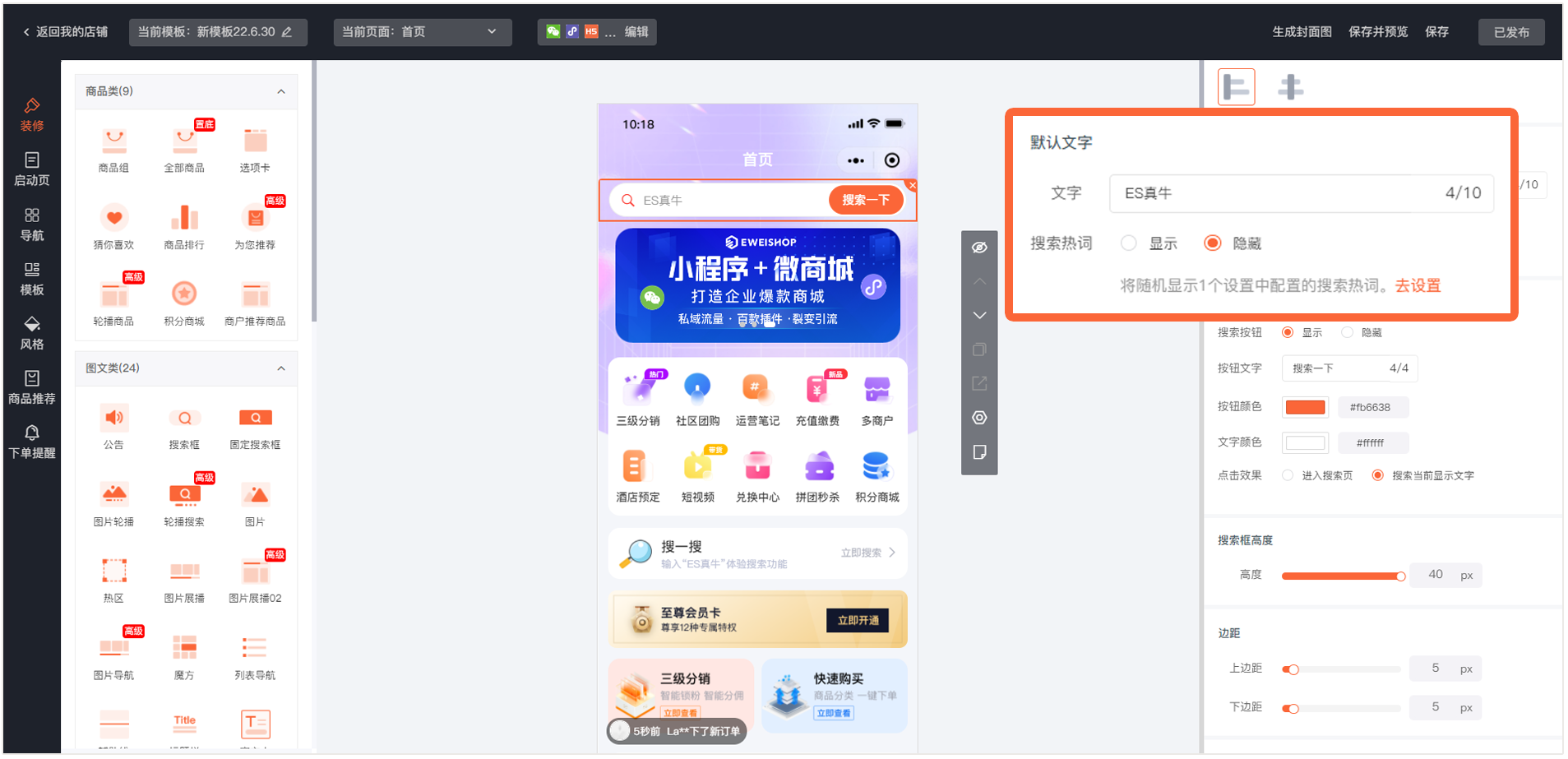Choose 进入搜索页 click effect
The width and height of the screenshot is (1568, 759).
point(1288,476)
